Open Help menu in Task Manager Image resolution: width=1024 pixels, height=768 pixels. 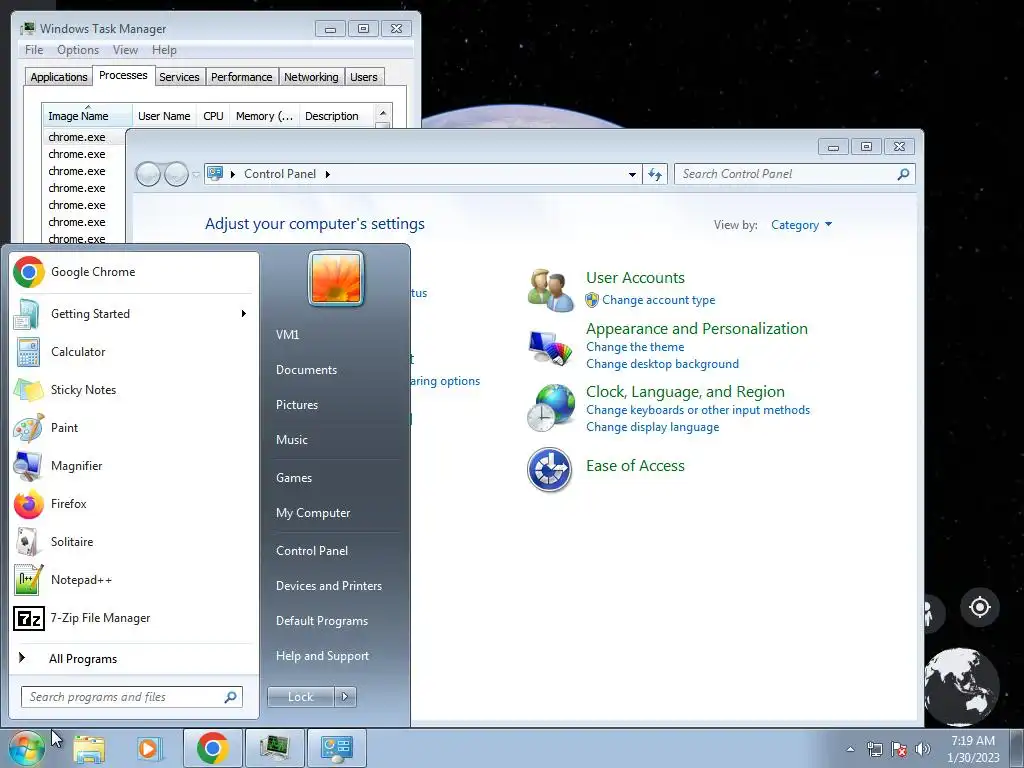pyautogui.click(x=164, y=50)
